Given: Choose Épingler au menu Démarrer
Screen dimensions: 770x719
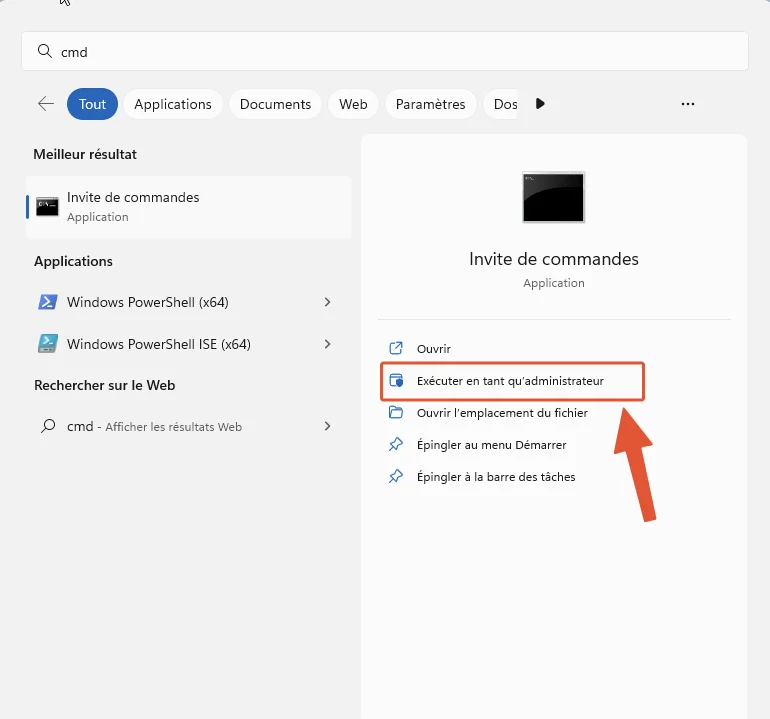Looking at the screenshot, I should [492, 445].
